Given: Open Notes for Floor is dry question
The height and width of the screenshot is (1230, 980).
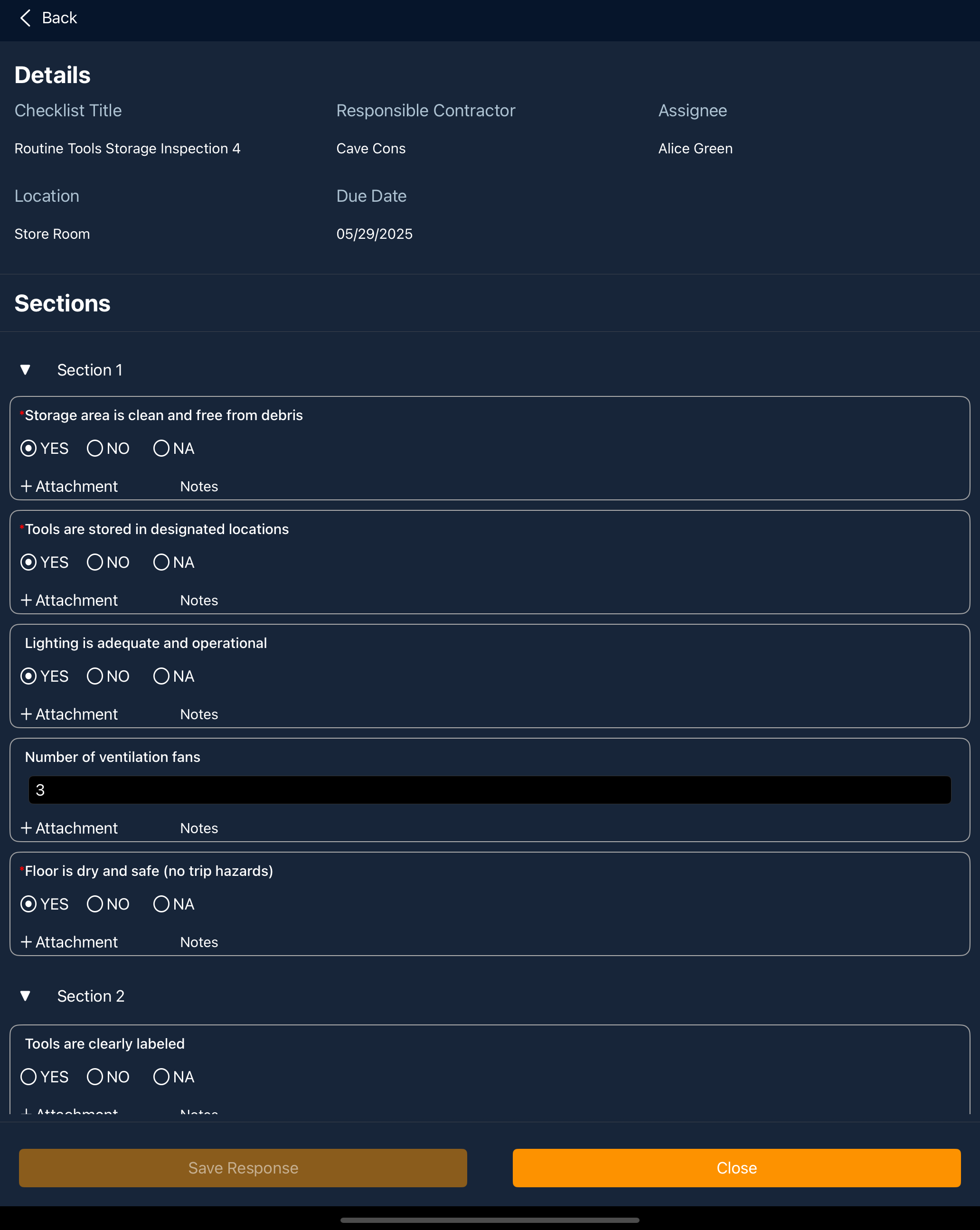Looking at the screenshot, I should 199,942.
